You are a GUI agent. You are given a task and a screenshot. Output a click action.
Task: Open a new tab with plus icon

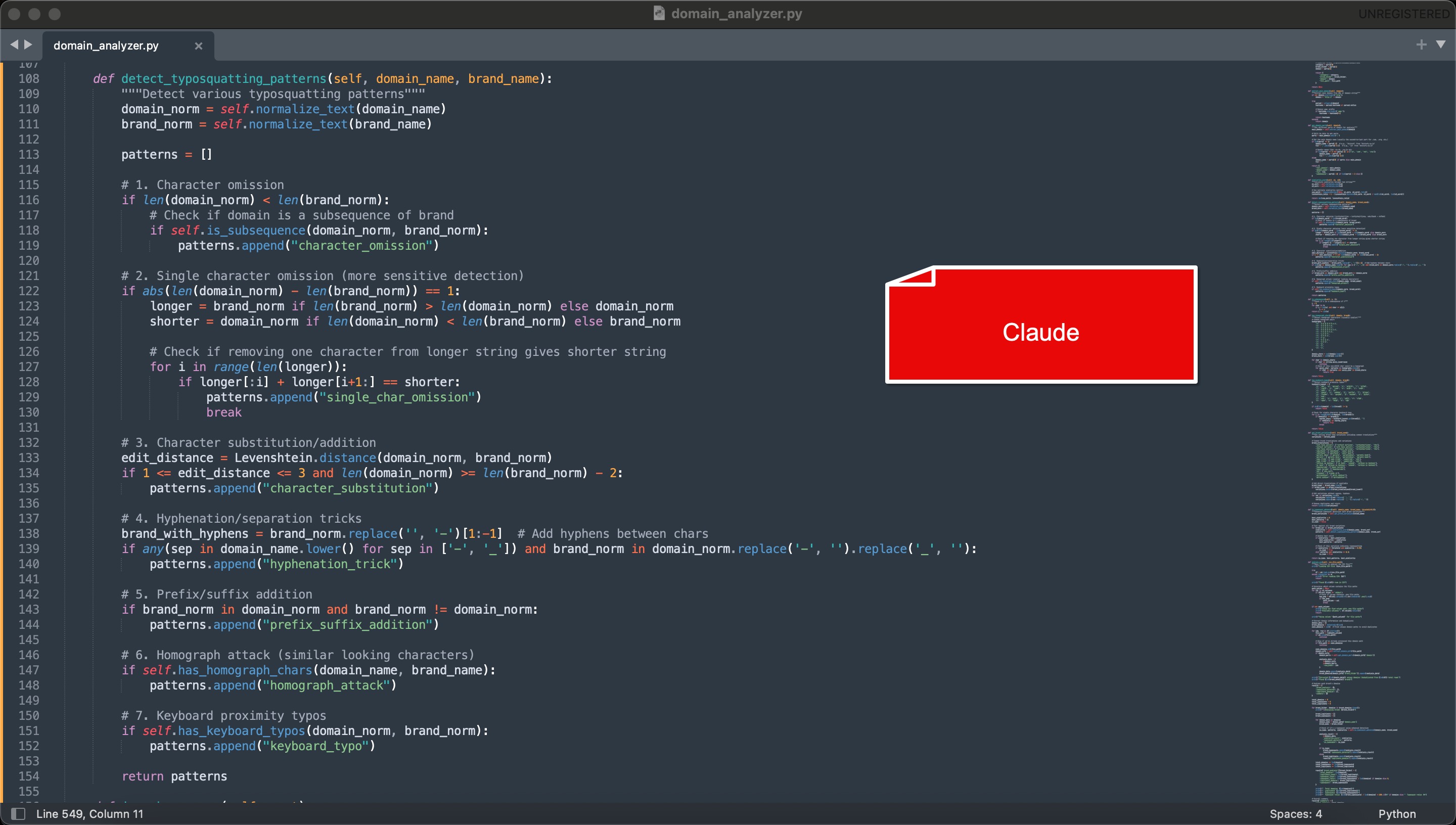point(1421,44)
